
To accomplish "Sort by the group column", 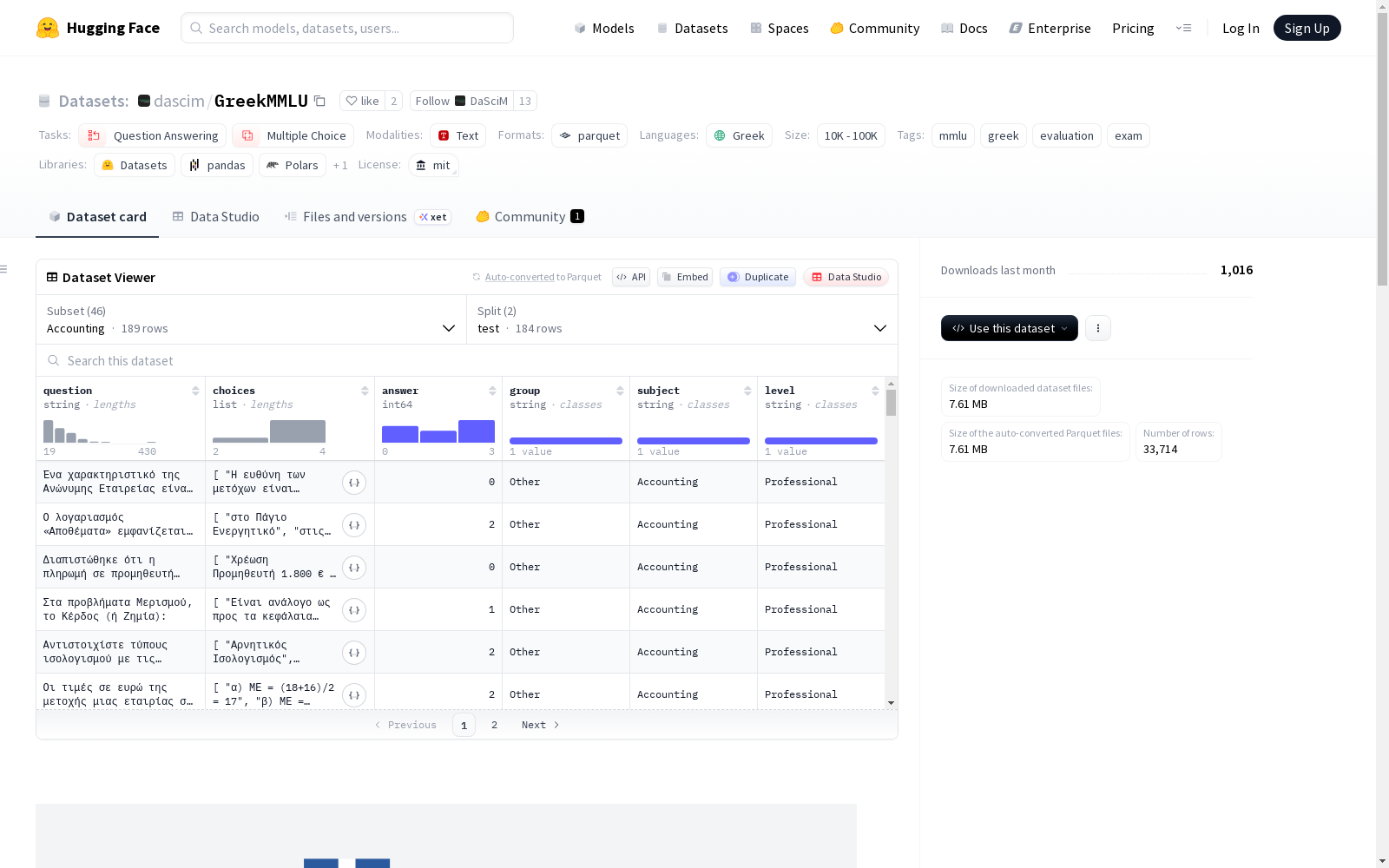I will 620,391.
